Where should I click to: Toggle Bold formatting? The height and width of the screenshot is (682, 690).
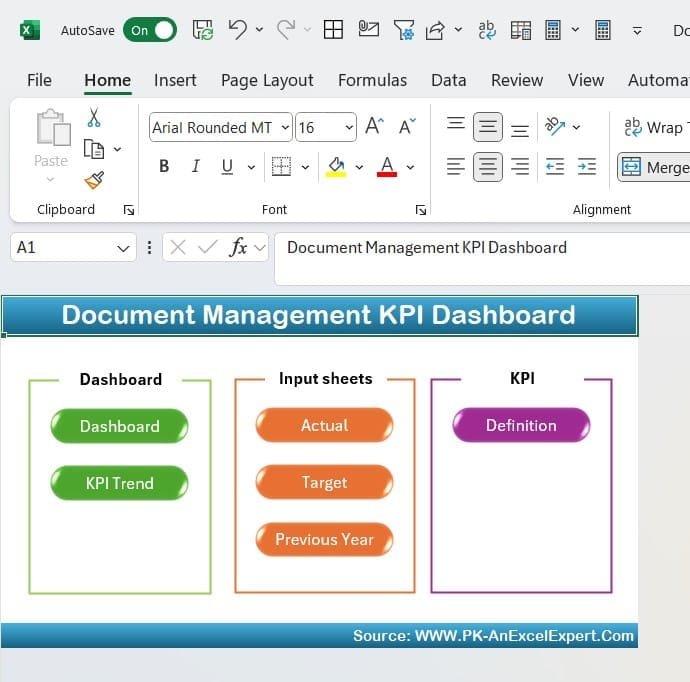[164, 166]
